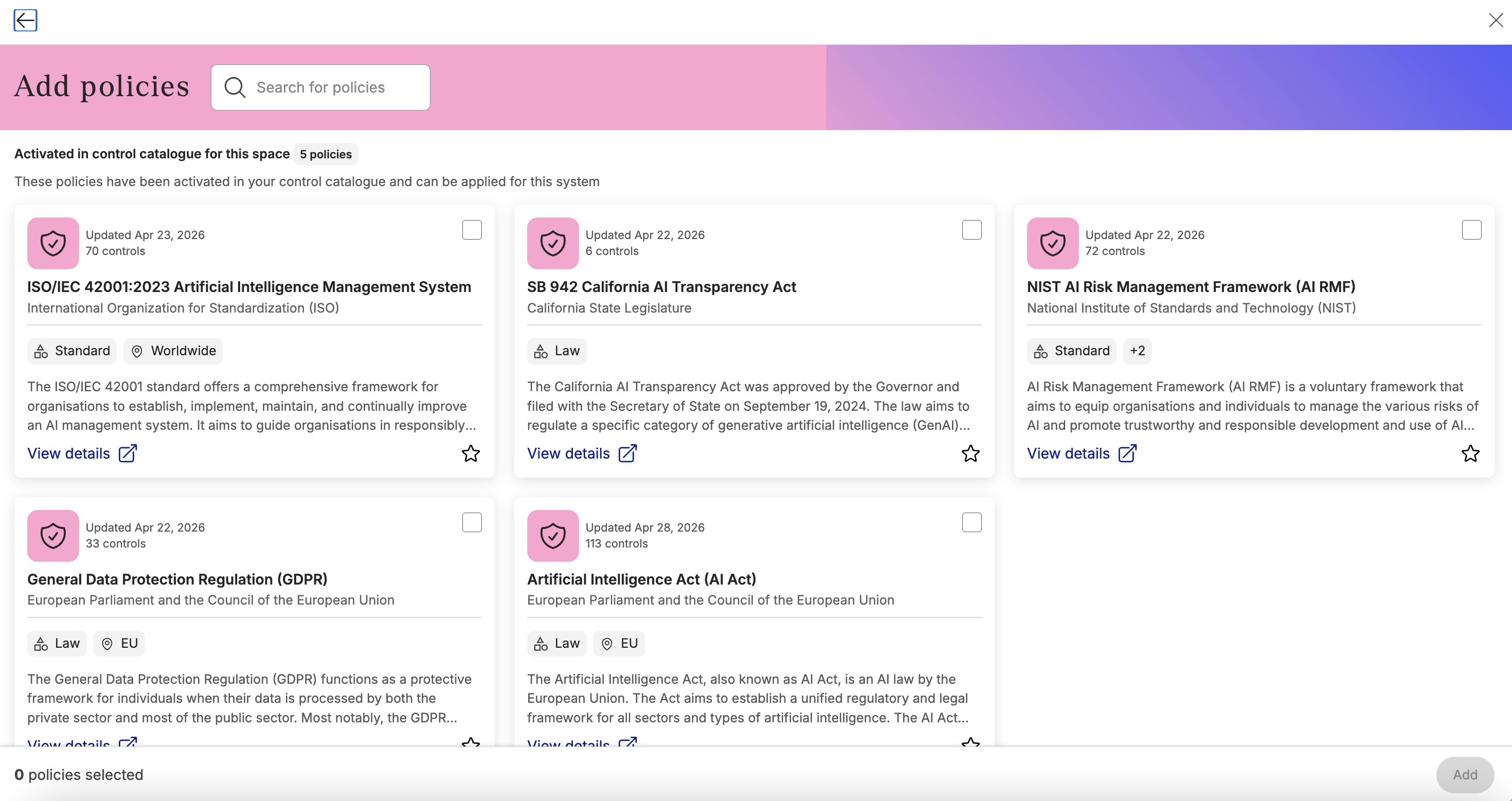Select the GDPR policy checkbox
Image resolution: width=1512 pixels, height=801 pixels.
coord(472,522)
